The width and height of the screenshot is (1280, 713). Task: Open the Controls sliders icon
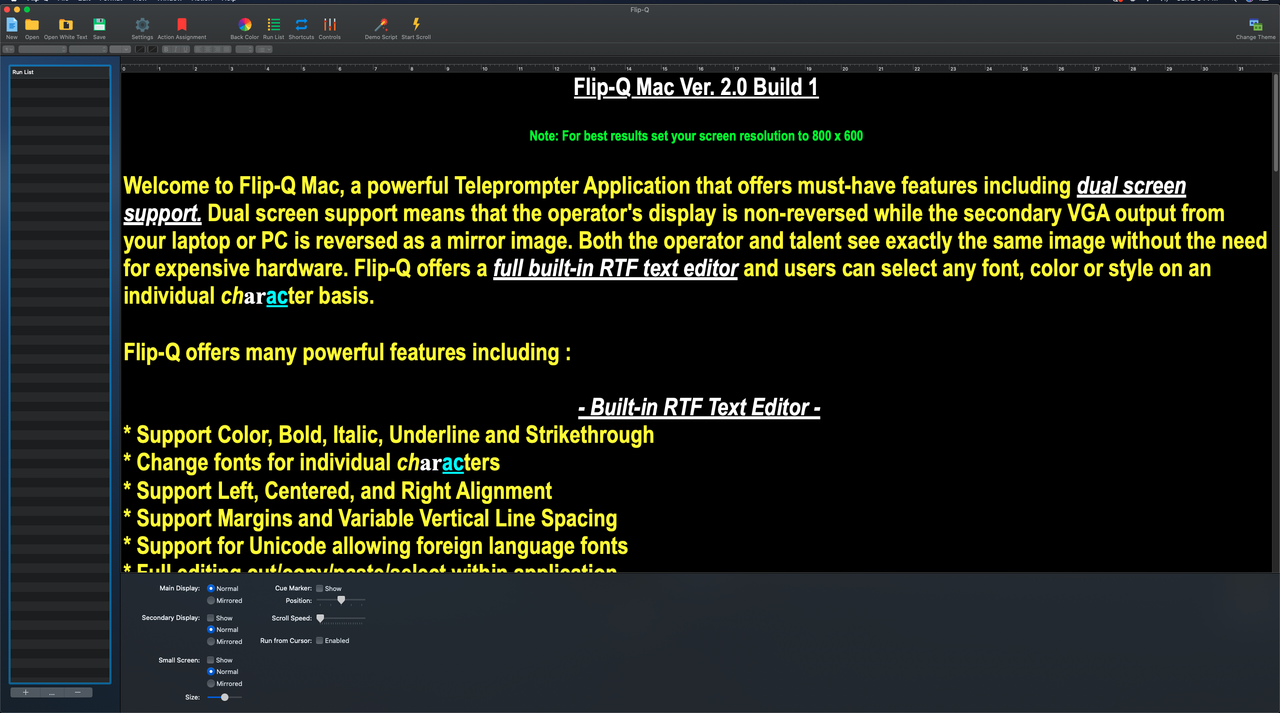[x=329, y=25]
